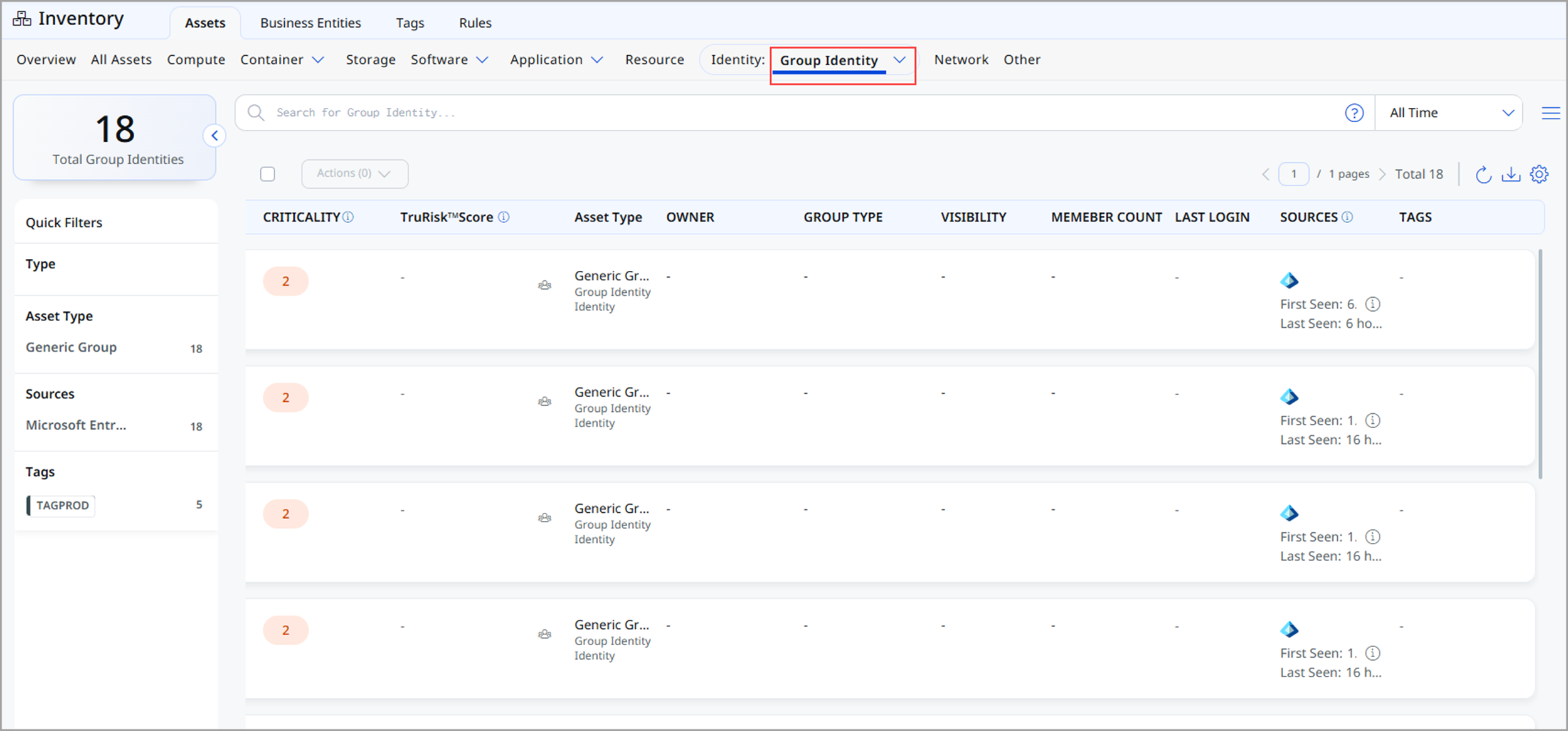1568x731 pixels.
Task: Click the TruRisk Score info icon
Action: coord(504,217)
